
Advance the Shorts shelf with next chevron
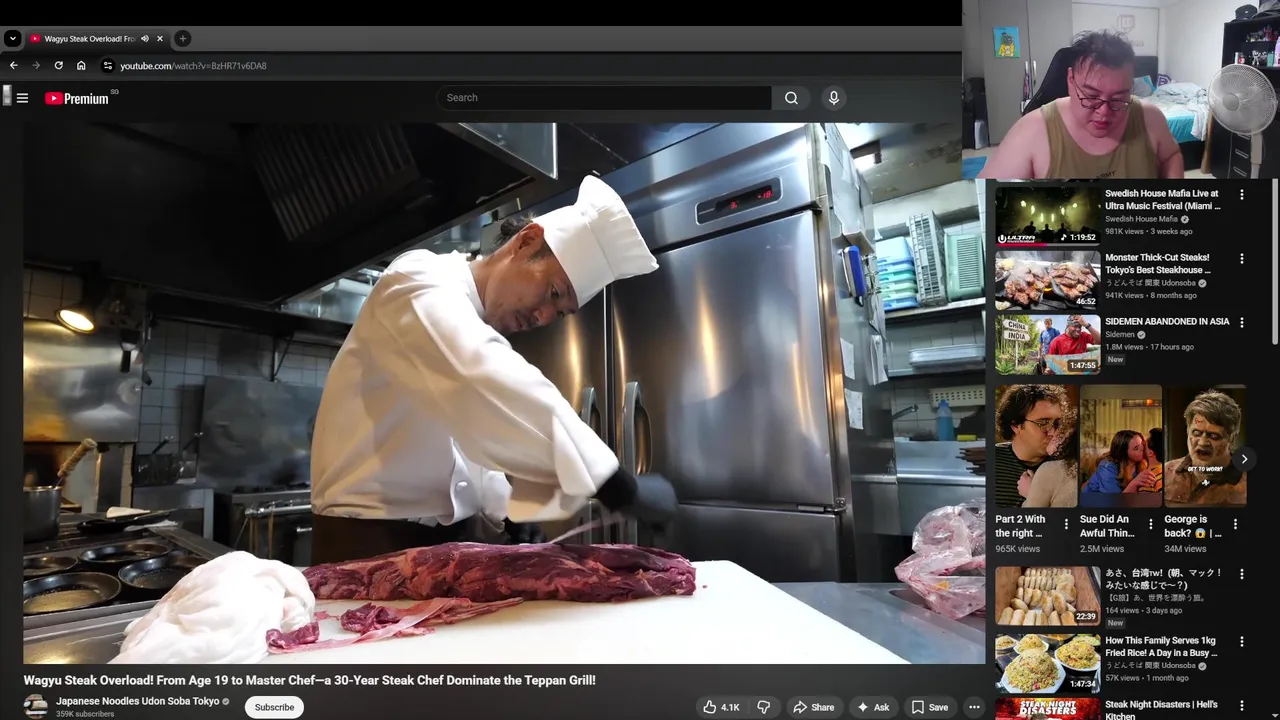pos(1244,459)
